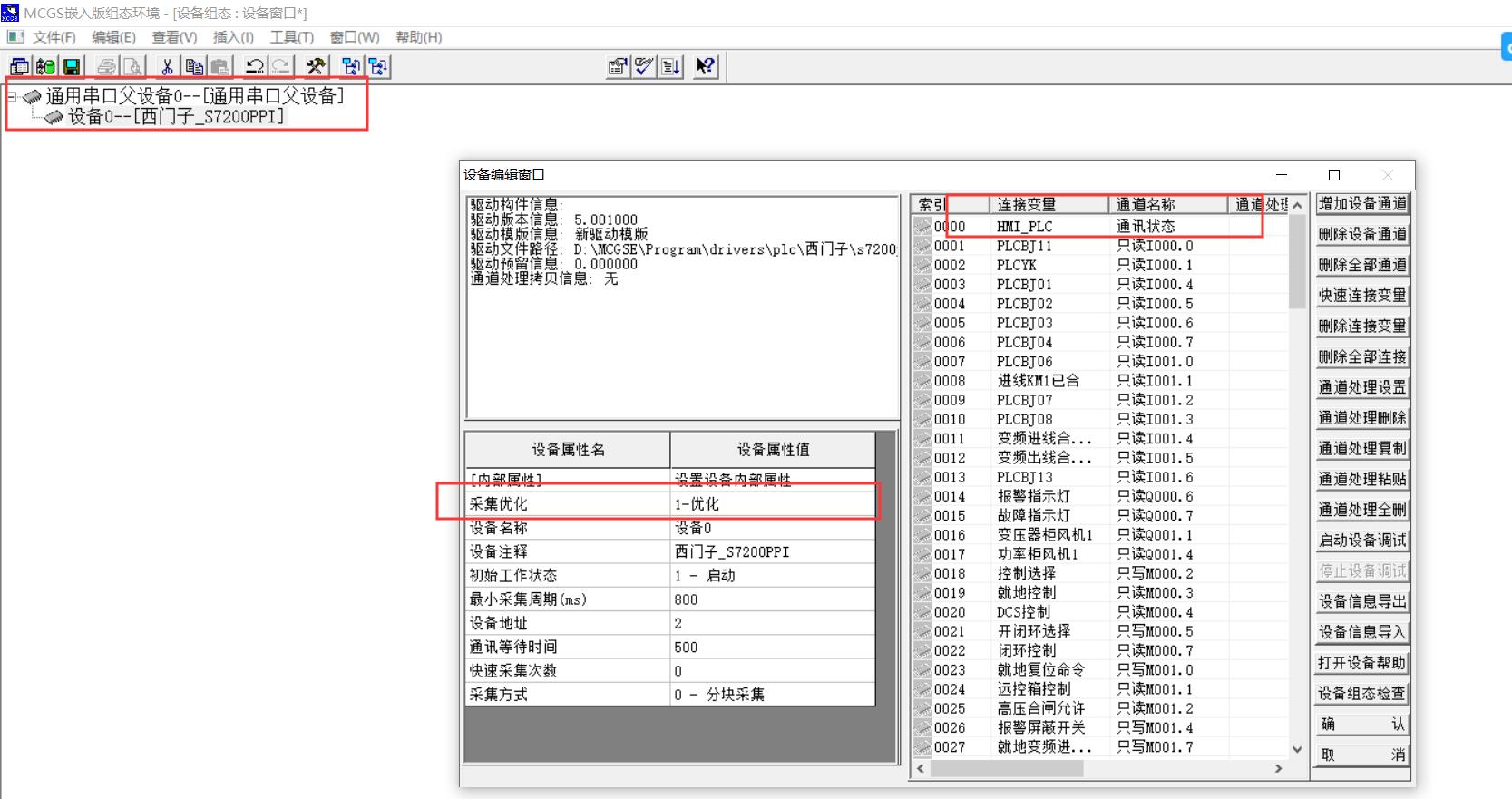Save project with the floppy disk icon
This screenshot has height=799, width=1512.
(72, 66)
